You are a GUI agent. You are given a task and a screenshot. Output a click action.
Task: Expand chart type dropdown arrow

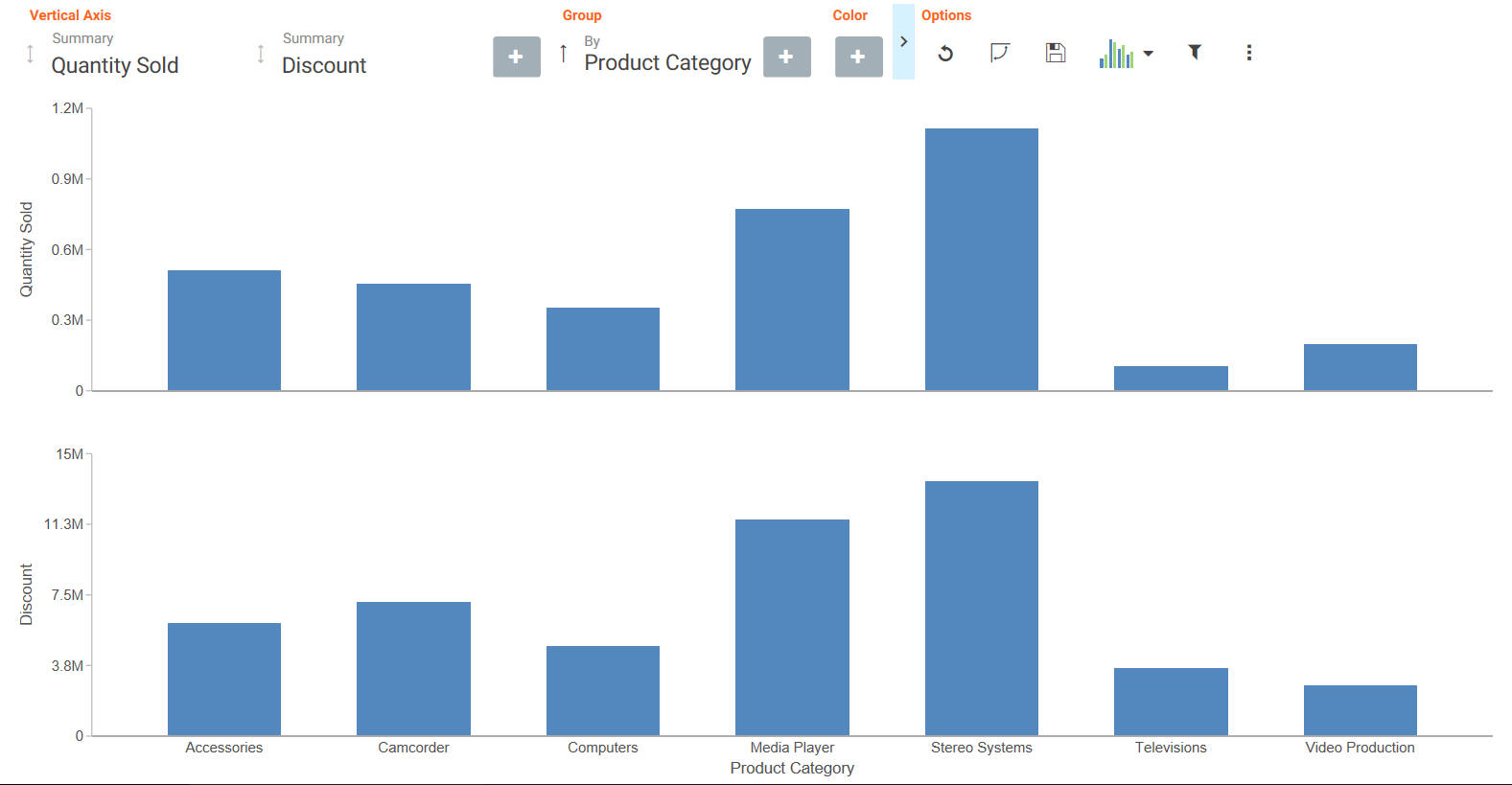click(1149, 54)
